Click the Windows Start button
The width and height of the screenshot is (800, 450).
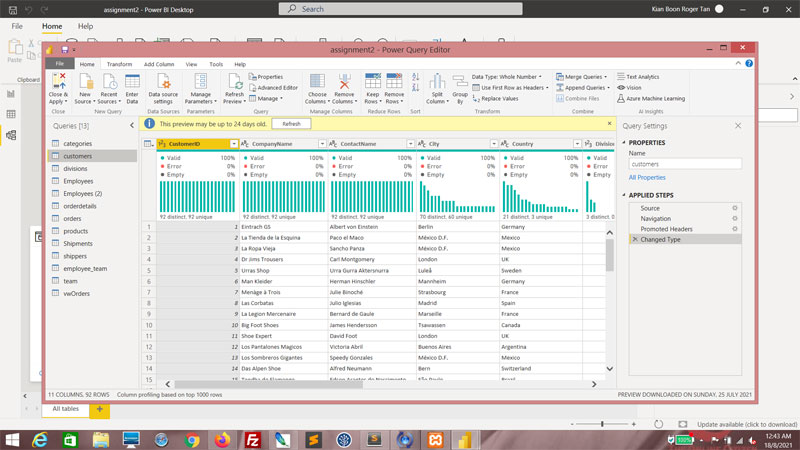(11, 439)
